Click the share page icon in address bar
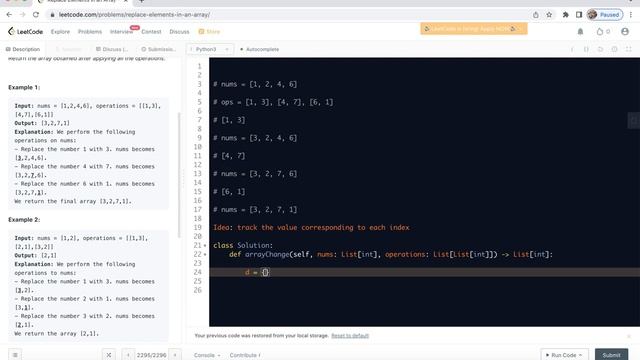Viewport: 640px width, 360px height. click(536, 15)
